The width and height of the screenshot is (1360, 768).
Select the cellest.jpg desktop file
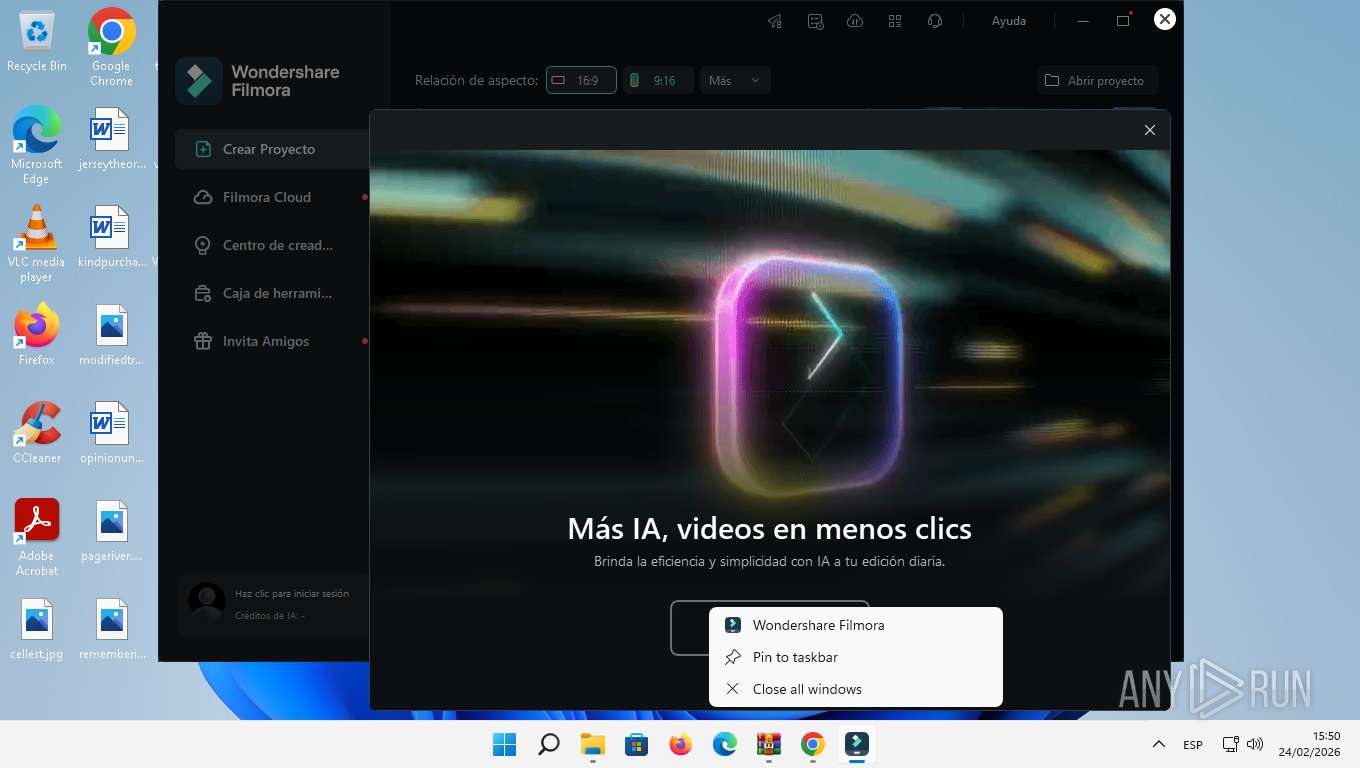pos(37,629)
